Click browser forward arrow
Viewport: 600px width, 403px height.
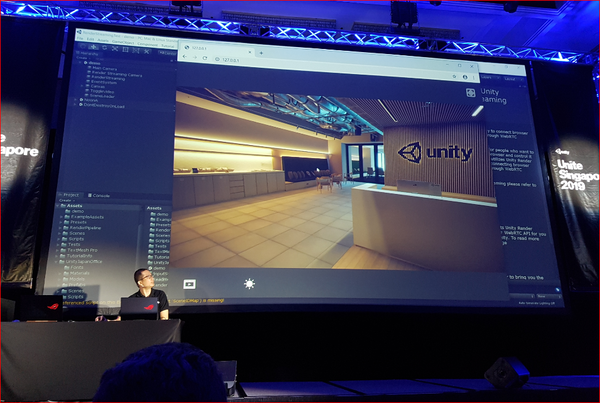195,57
